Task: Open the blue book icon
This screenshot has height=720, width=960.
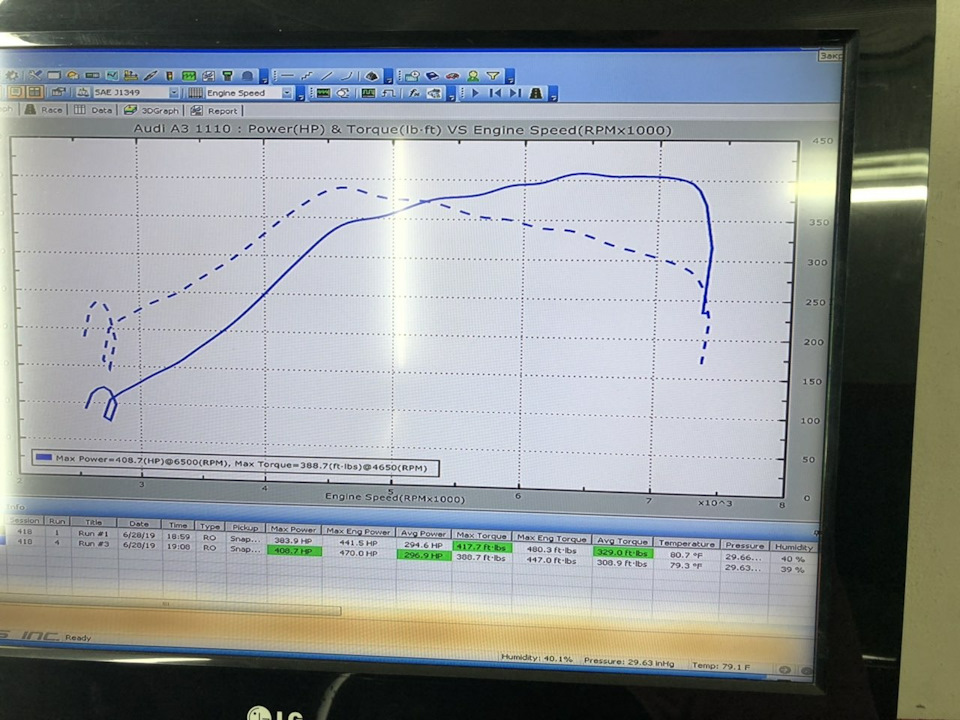Action: 433,76
